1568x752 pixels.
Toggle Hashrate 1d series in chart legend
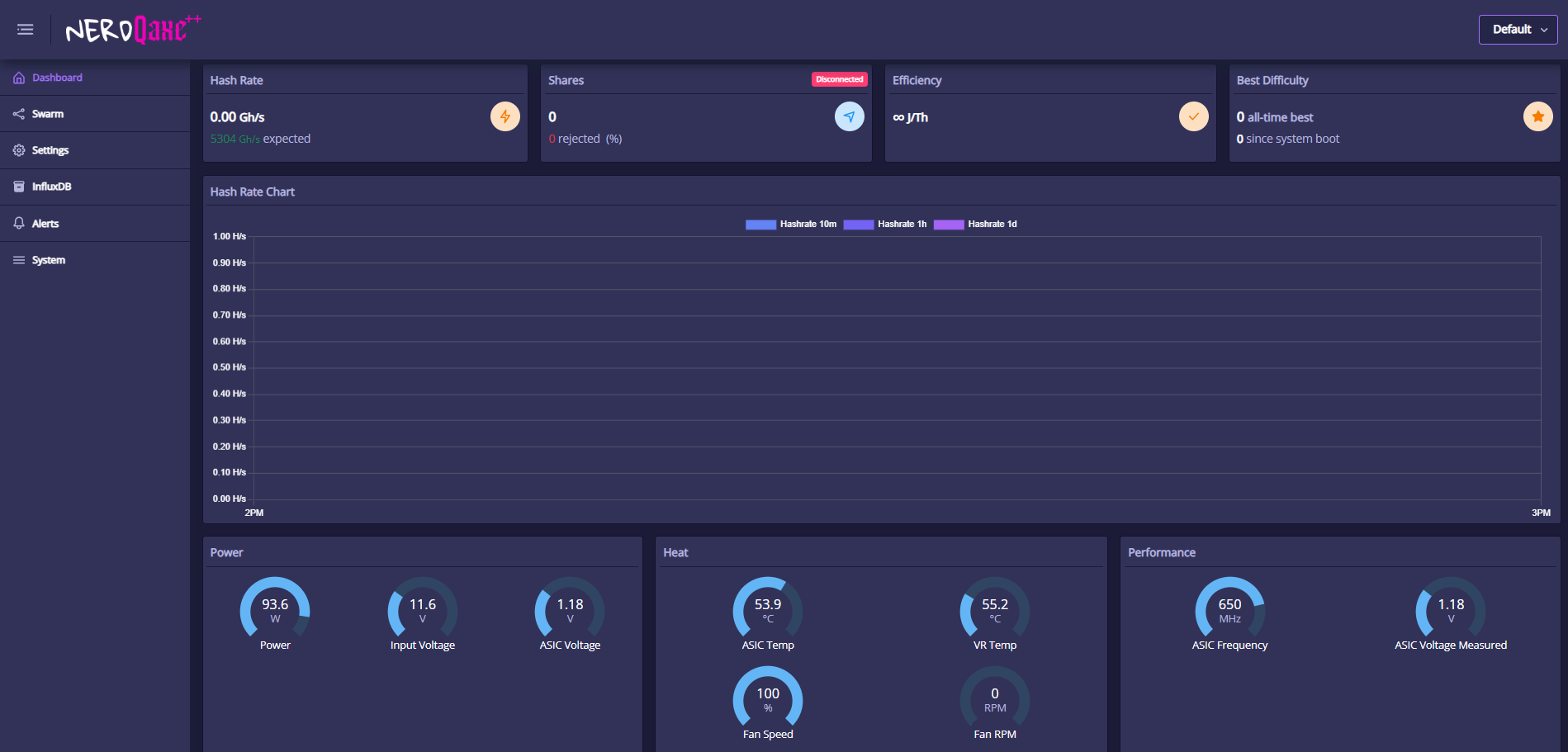pos(975,225)
